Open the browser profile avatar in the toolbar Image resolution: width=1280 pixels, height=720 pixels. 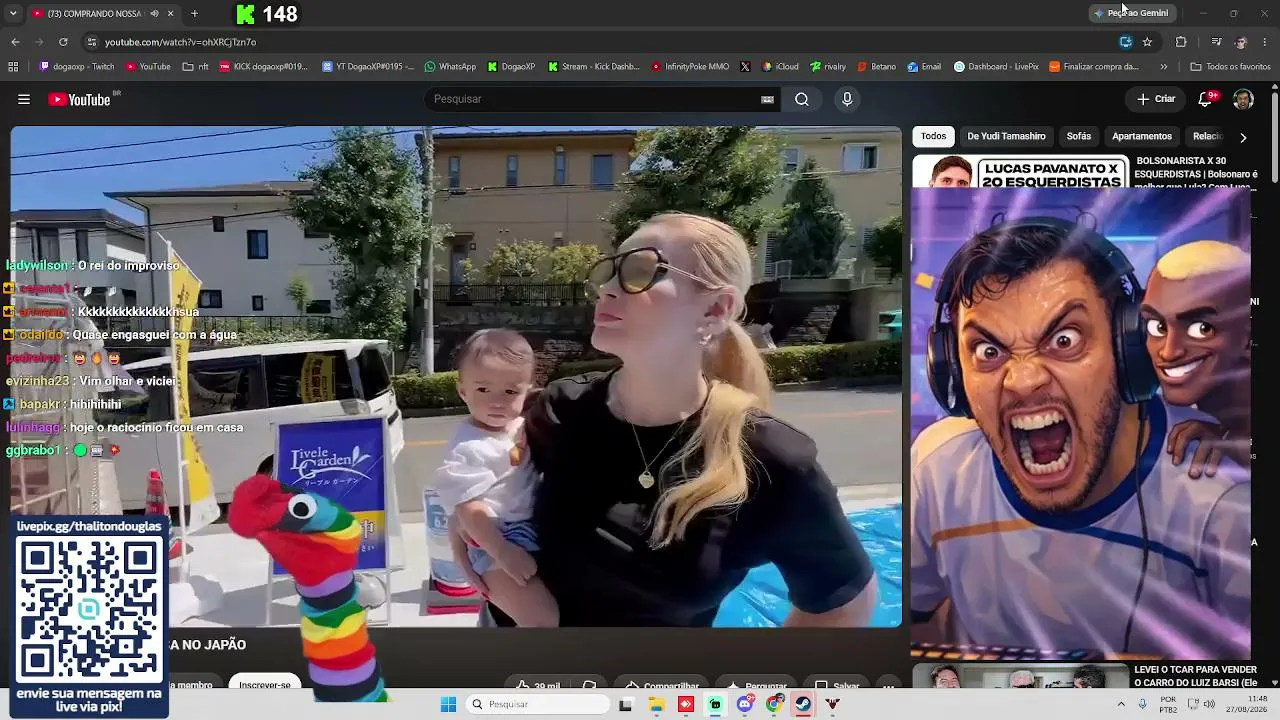click(x=1241, y=42)
